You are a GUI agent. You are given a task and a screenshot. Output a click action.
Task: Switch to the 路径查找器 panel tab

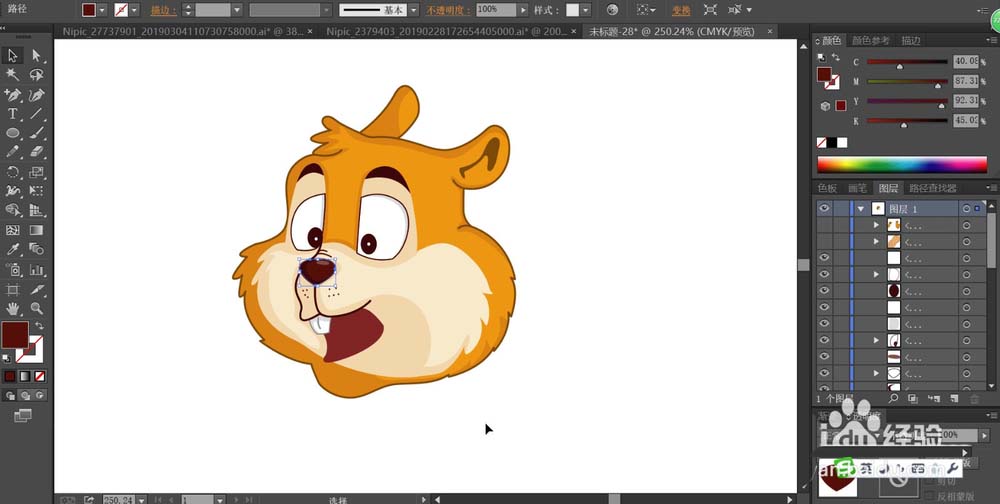(x=931, y=188)
